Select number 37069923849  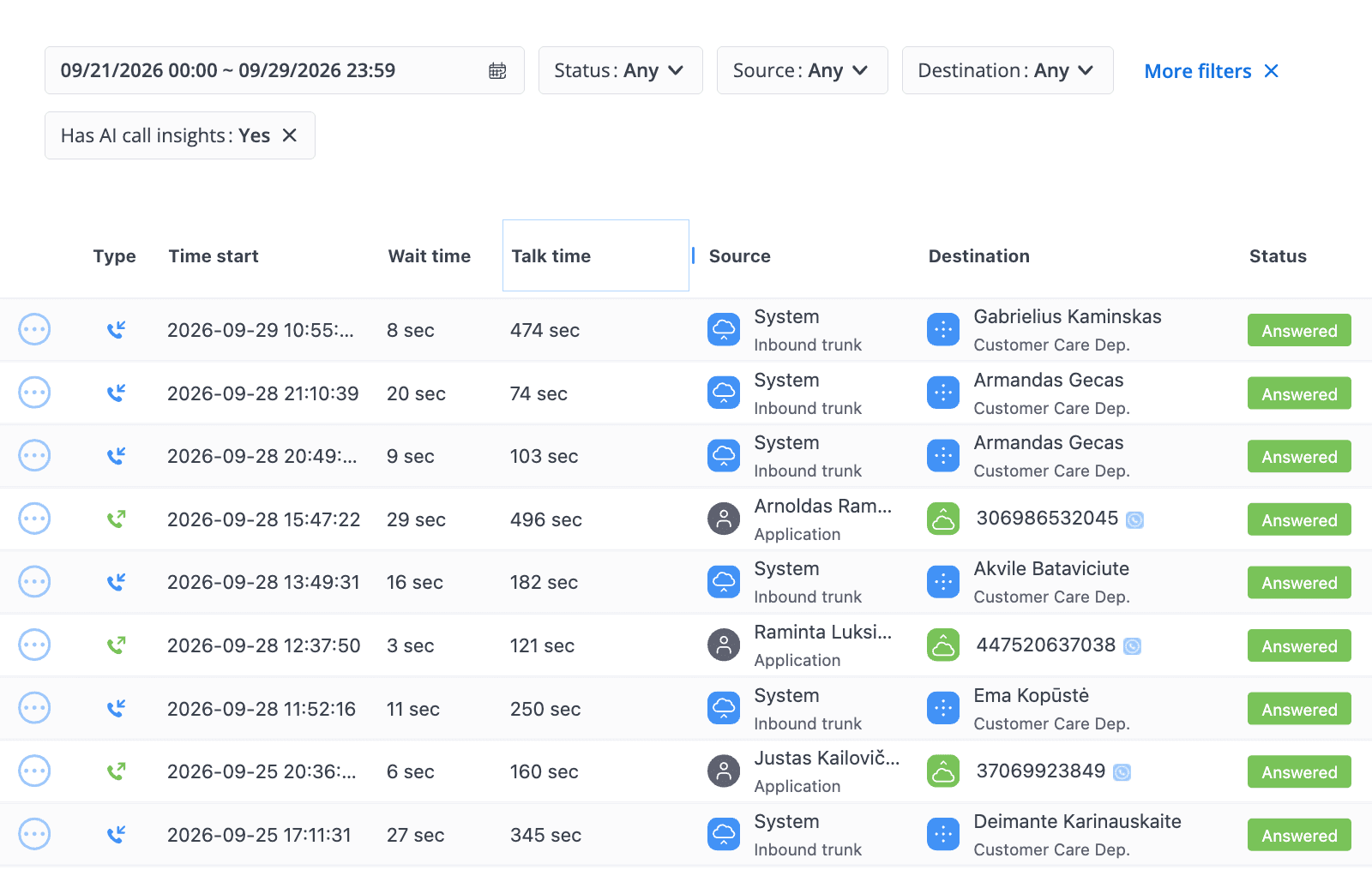[1041, 771]
